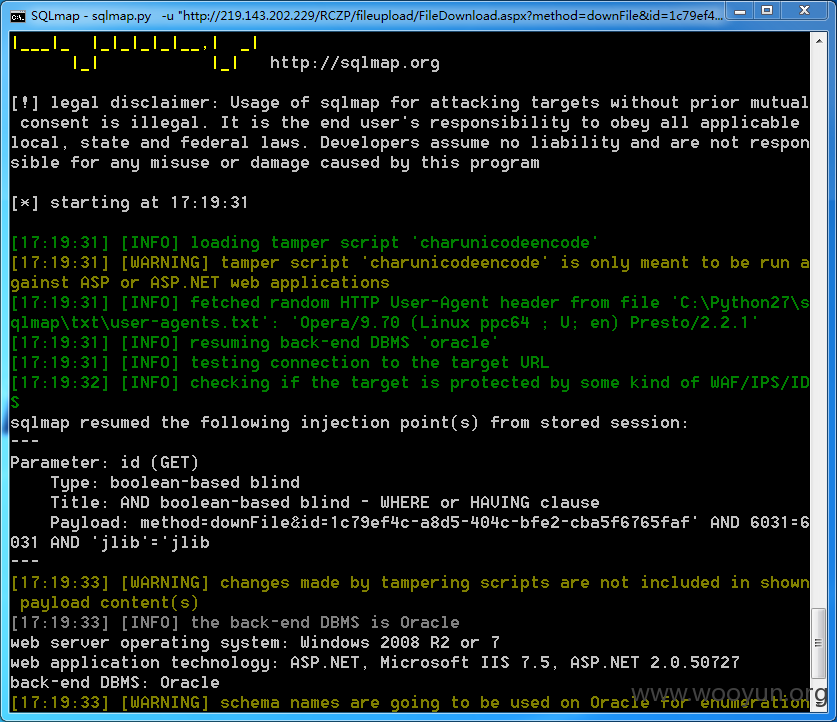Click the scrollbar up arrow
The height and width of the screenshot is (722, 837).
(818, 41)
